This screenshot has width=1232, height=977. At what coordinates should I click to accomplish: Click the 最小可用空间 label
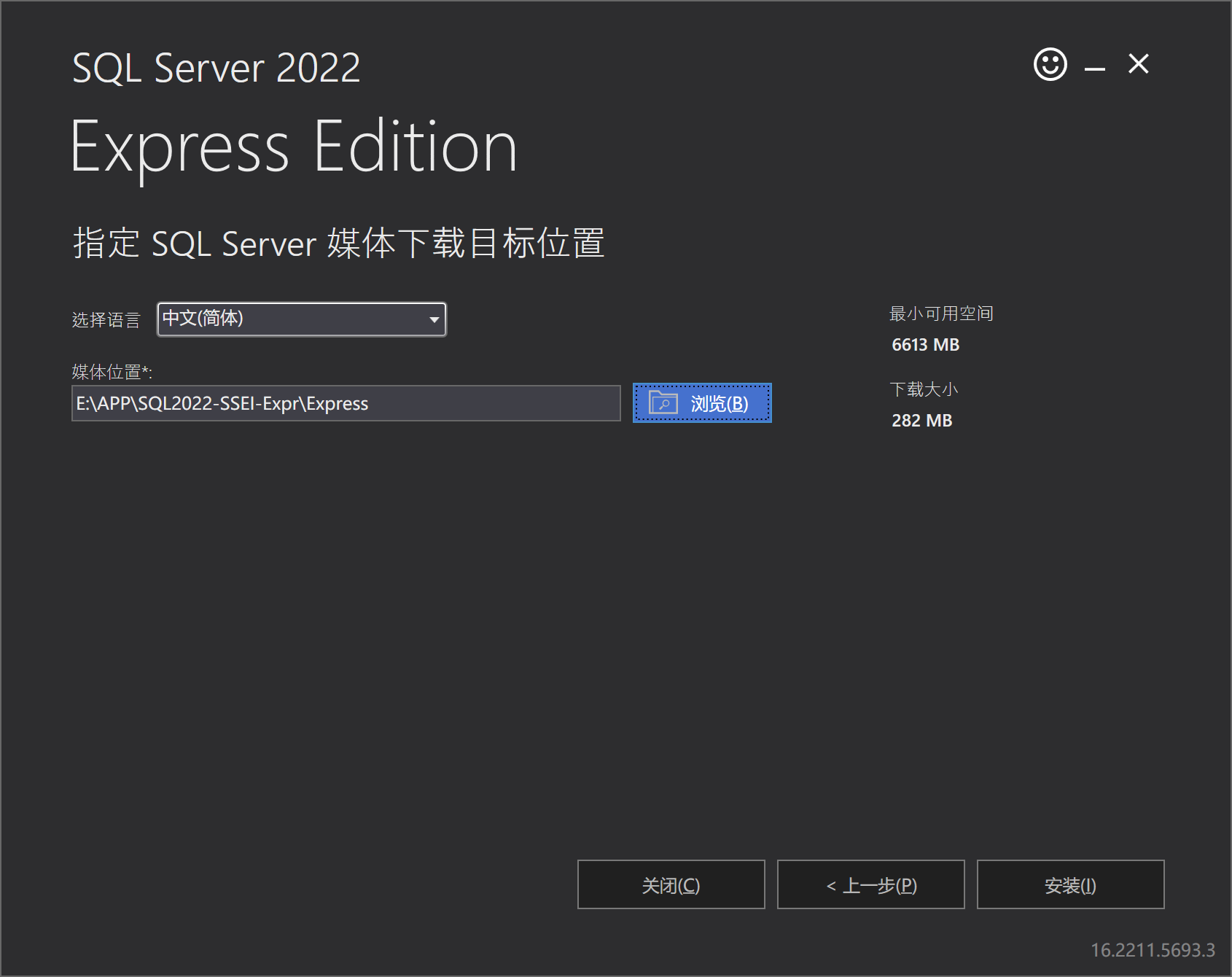point(940,314)
